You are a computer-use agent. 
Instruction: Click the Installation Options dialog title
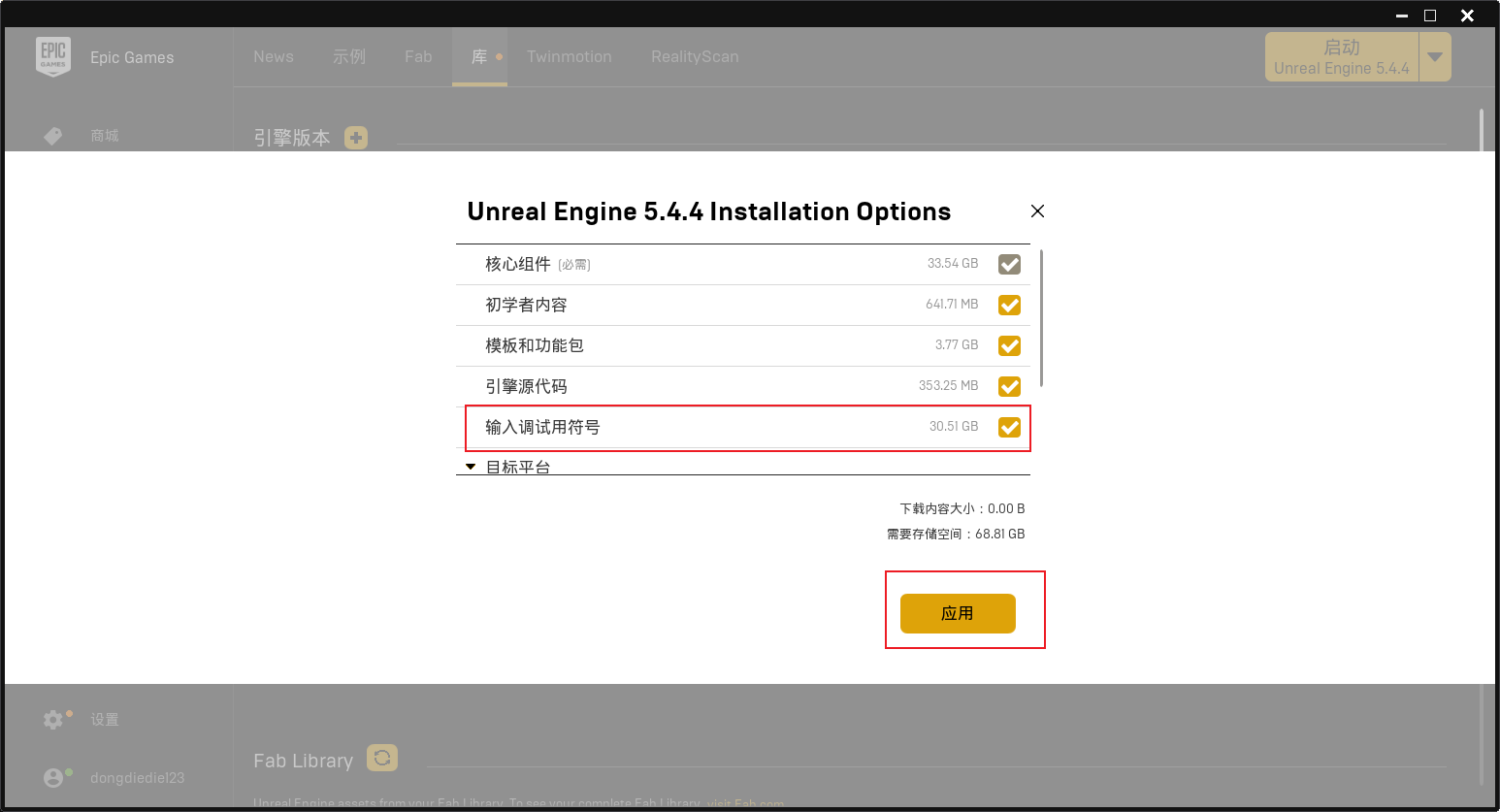point(709,211)
